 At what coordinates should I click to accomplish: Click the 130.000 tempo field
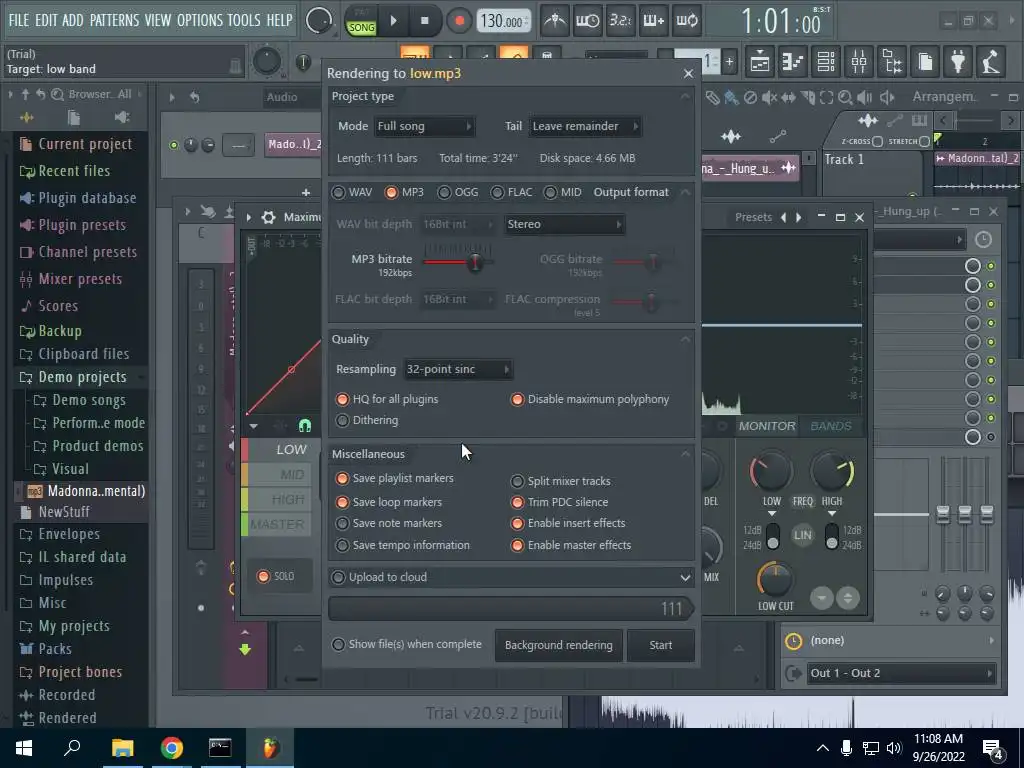pyautogui.click(x=503, y=21)
